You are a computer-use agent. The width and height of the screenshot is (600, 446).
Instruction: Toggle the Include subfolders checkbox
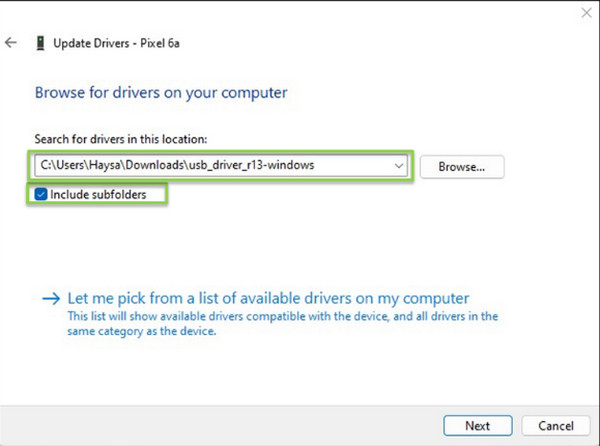[x=40, y=195]
